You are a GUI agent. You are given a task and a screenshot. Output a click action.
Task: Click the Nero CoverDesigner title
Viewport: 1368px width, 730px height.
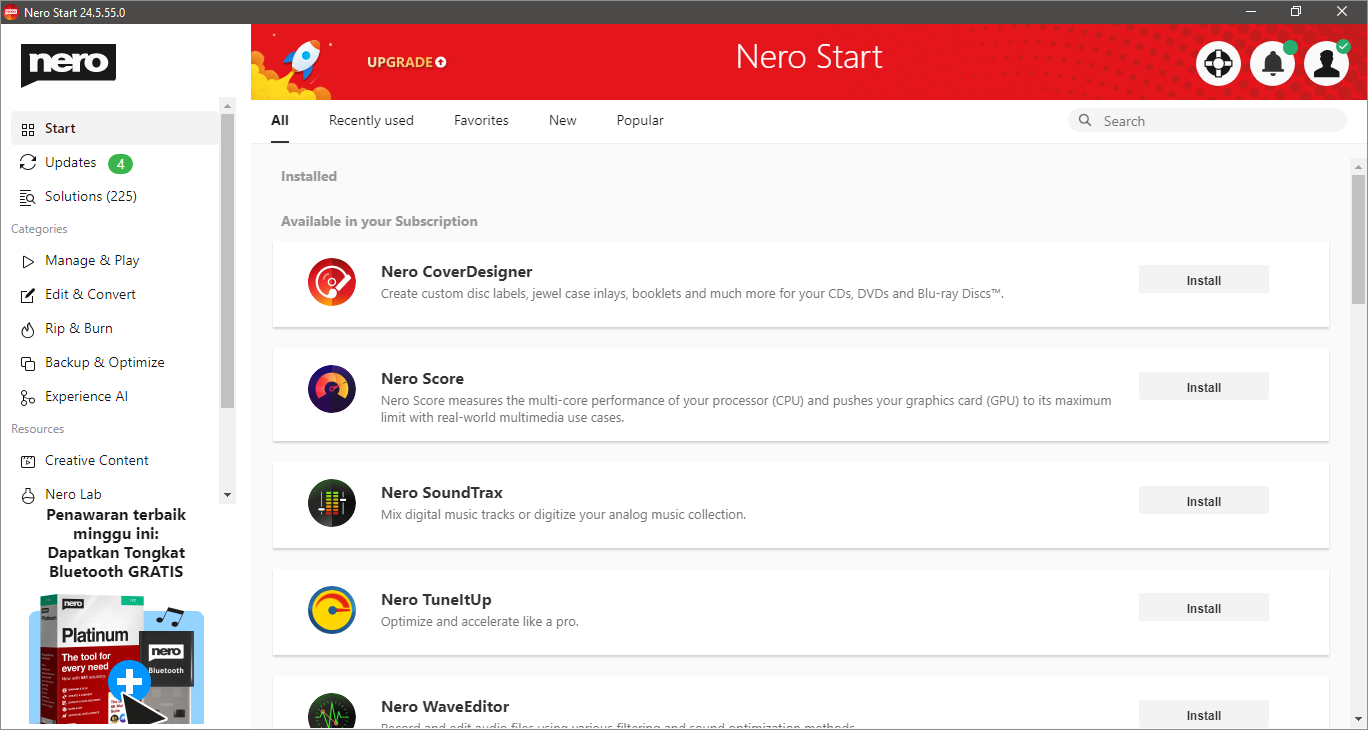456,272
